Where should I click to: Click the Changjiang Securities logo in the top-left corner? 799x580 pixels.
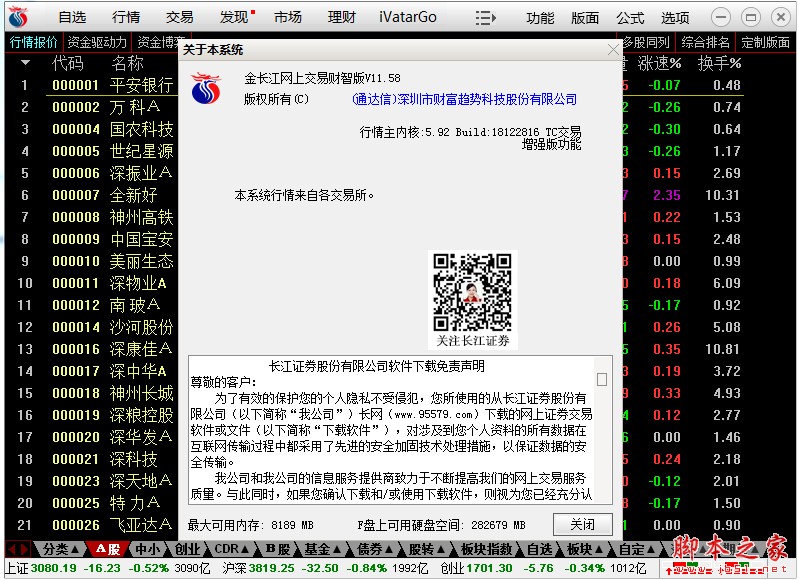(x=18, y=17)
